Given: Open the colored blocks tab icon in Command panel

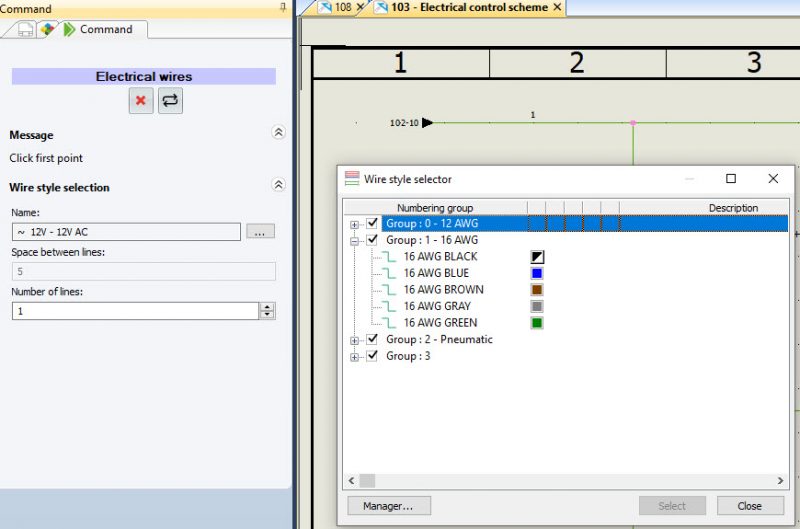Looking at the screenshot, I should click(47, 29).
